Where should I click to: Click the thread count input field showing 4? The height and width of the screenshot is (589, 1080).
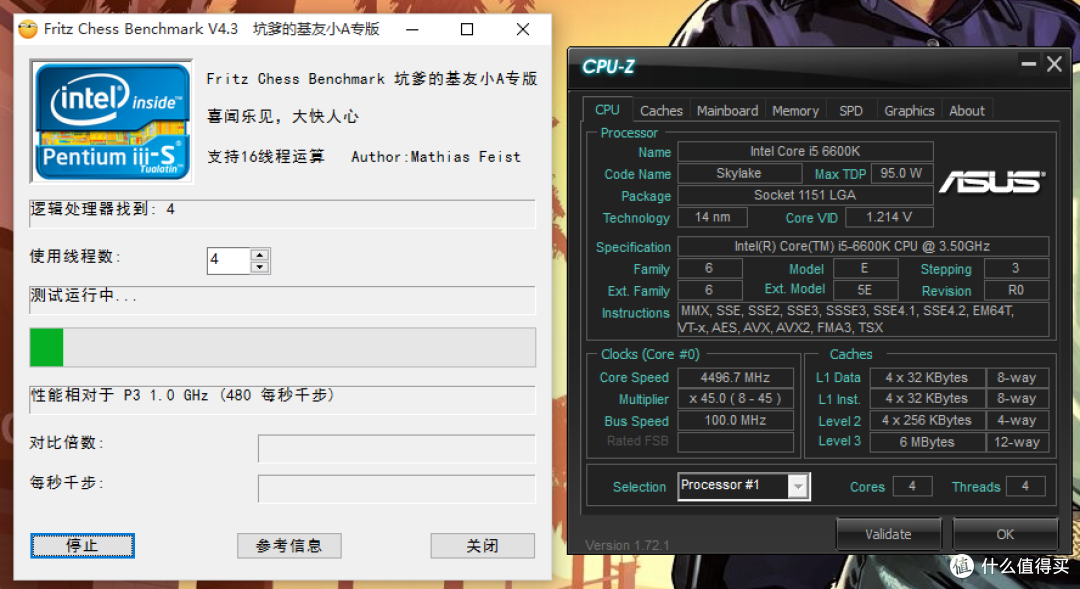[229, 260]
